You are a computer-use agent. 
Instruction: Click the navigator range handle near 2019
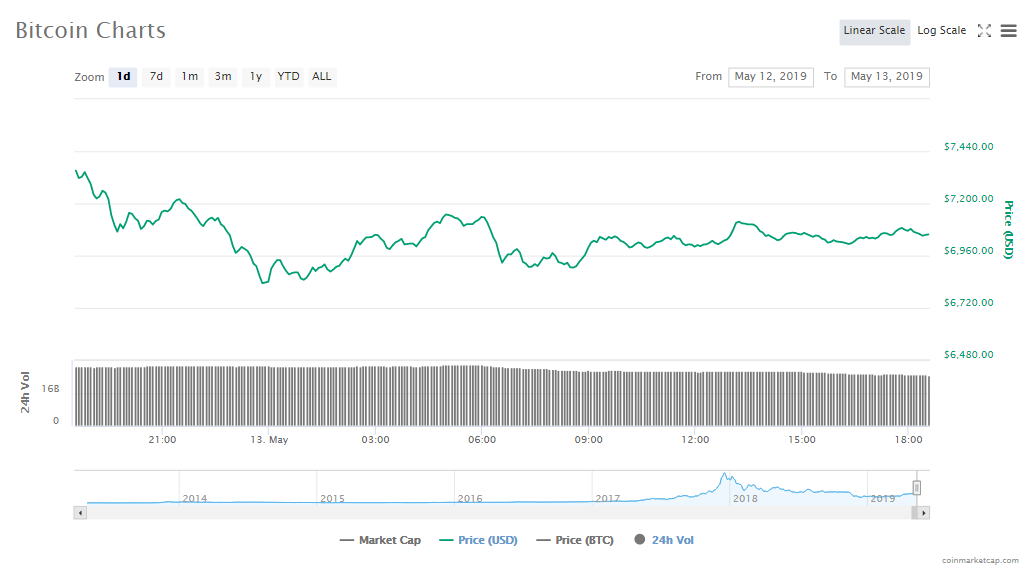tap(916, 488)
